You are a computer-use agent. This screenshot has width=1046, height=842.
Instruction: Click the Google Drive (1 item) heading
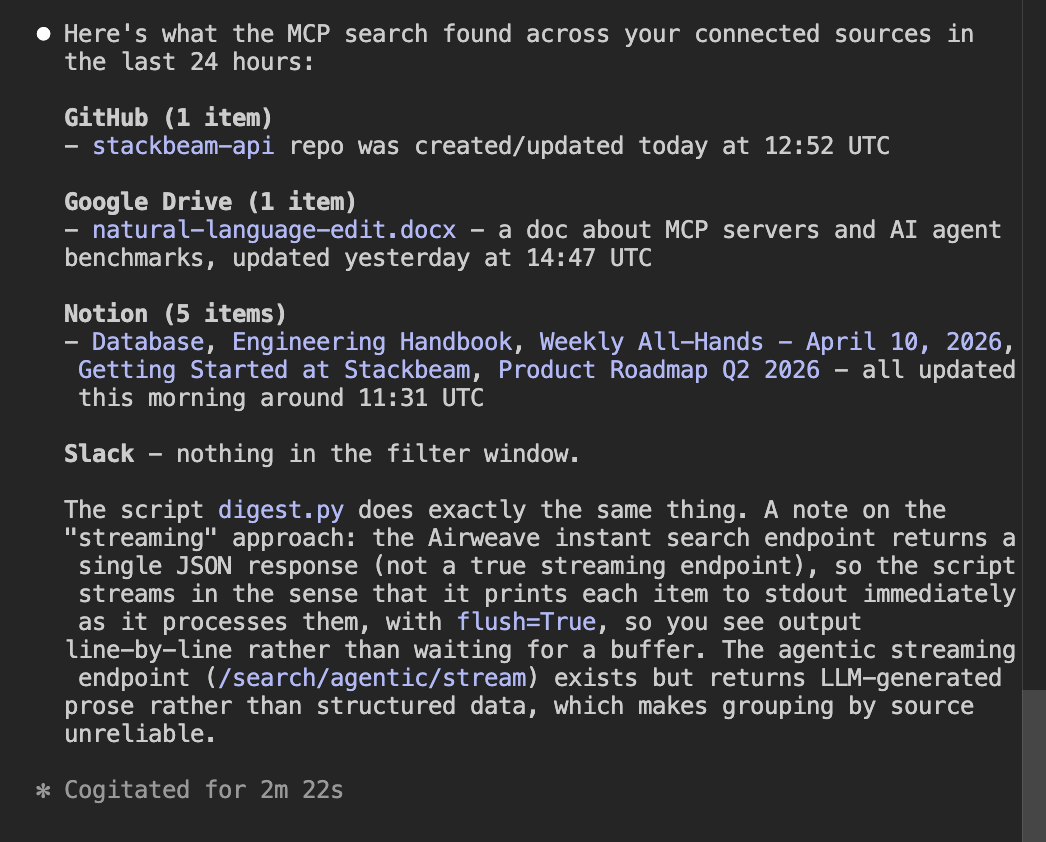pyautogui.click(x=210, y=202)
